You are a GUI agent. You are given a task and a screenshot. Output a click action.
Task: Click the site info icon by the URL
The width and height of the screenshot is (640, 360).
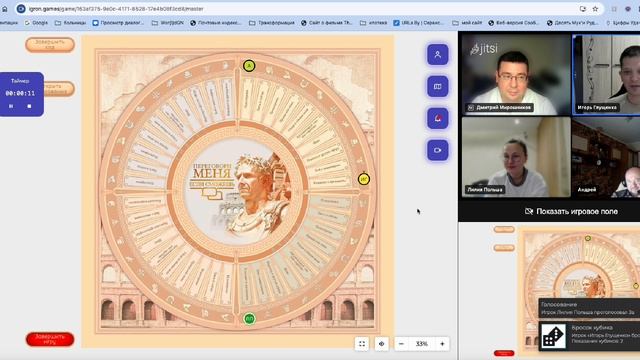pos(21,9)
